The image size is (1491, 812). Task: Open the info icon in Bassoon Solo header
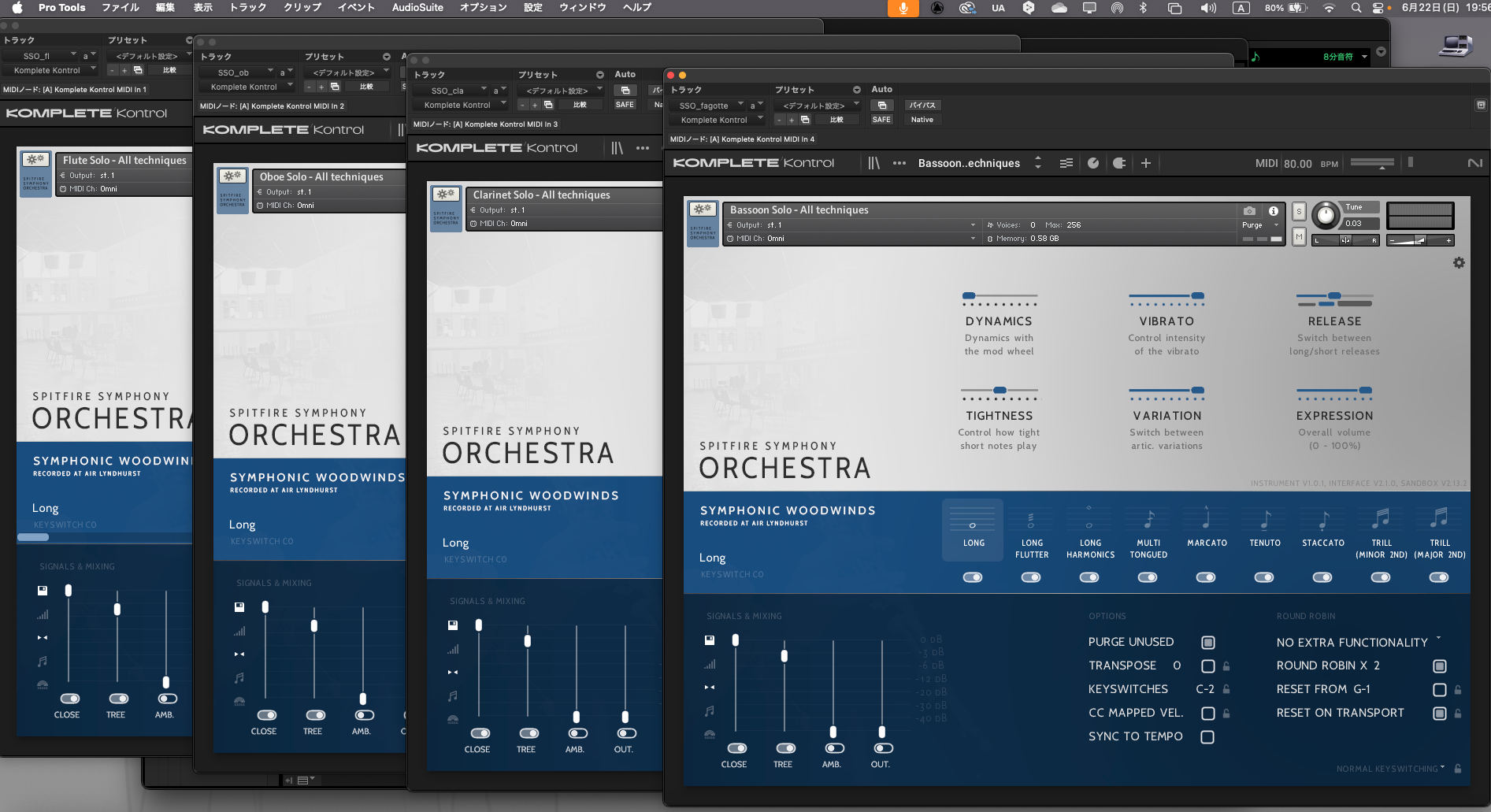click(x=1274, y=211)
